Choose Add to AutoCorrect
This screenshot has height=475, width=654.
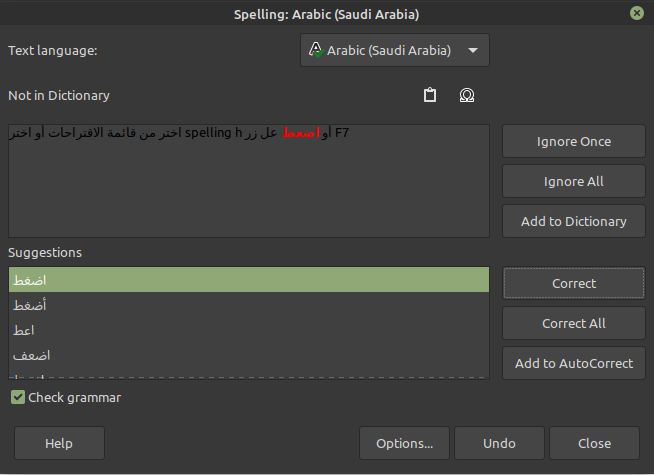coord(573,363)
